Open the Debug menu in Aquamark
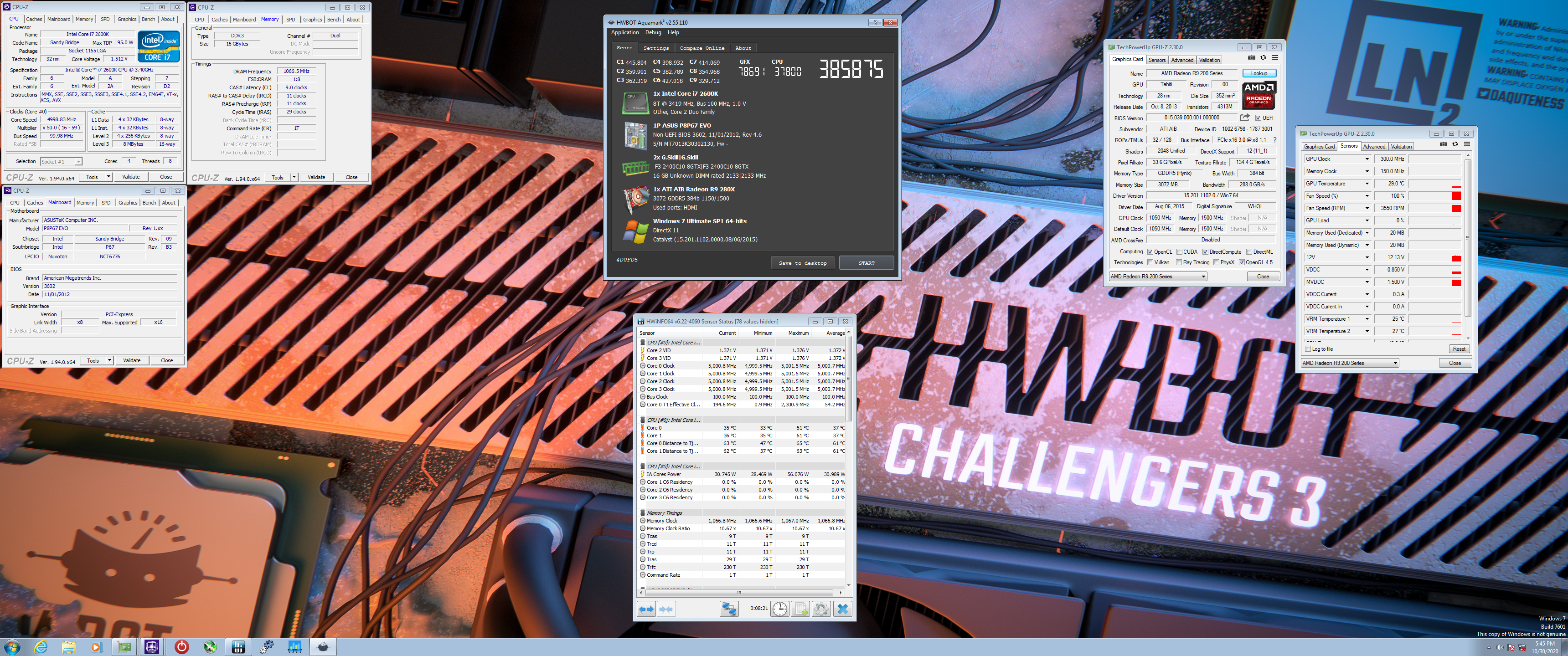 point(653,32)
